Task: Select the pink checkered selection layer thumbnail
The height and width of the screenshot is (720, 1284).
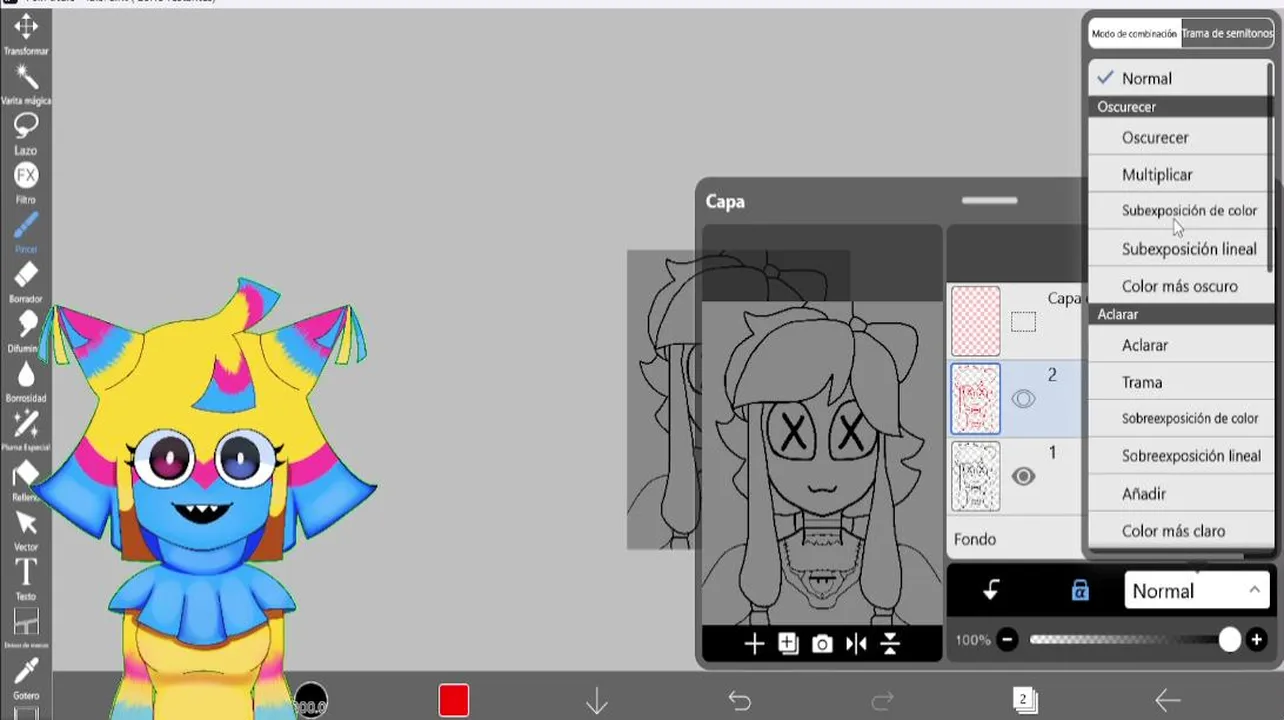Action: (975, 321)
